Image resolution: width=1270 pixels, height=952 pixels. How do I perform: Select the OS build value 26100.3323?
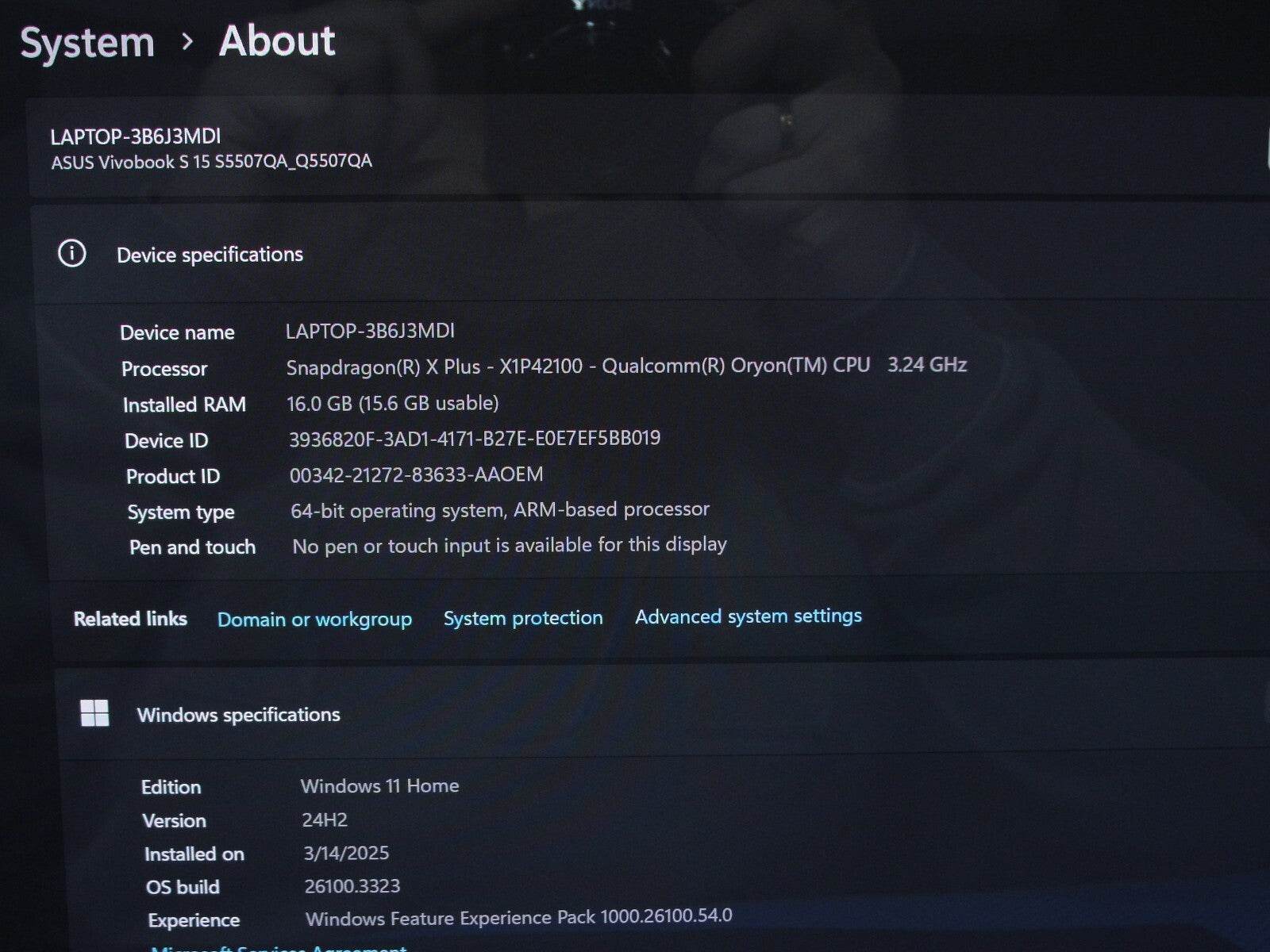352,886
